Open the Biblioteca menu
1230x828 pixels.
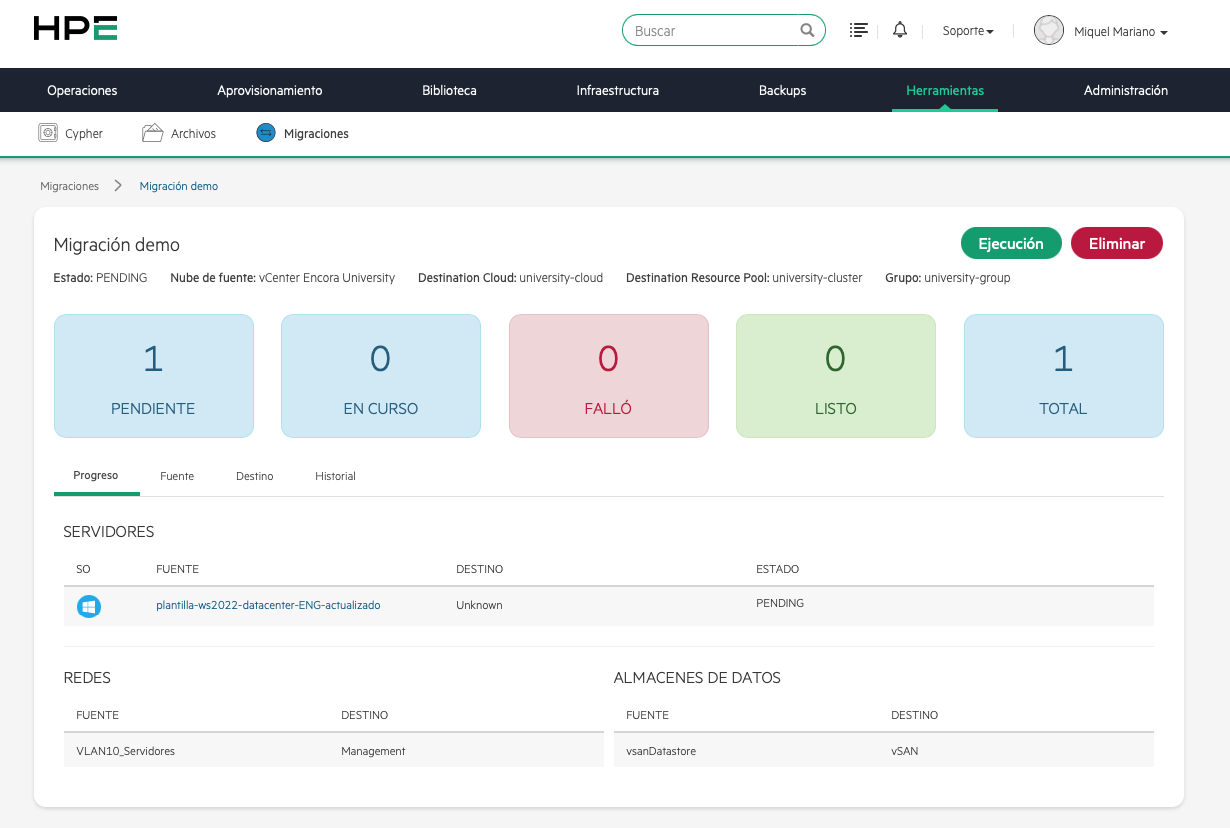coord(449,90)
